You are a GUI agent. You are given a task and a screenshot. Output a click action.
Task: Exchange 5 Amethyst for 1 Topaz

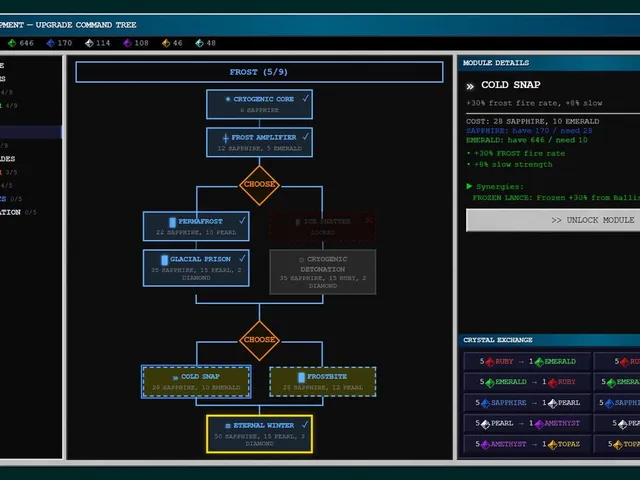coord(527,444)
